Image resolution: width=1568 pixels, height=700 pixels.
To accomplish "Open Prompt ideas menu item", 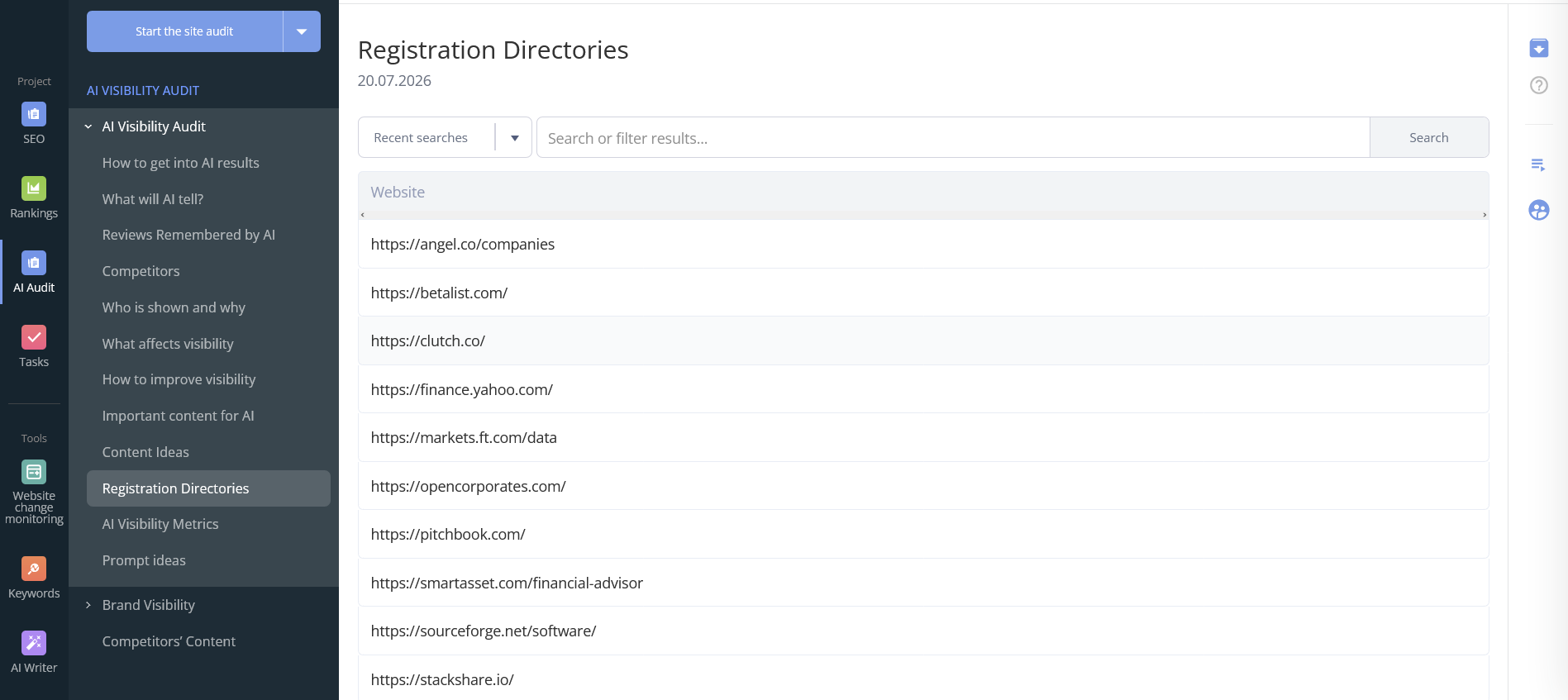I will [x=144, y=560].
